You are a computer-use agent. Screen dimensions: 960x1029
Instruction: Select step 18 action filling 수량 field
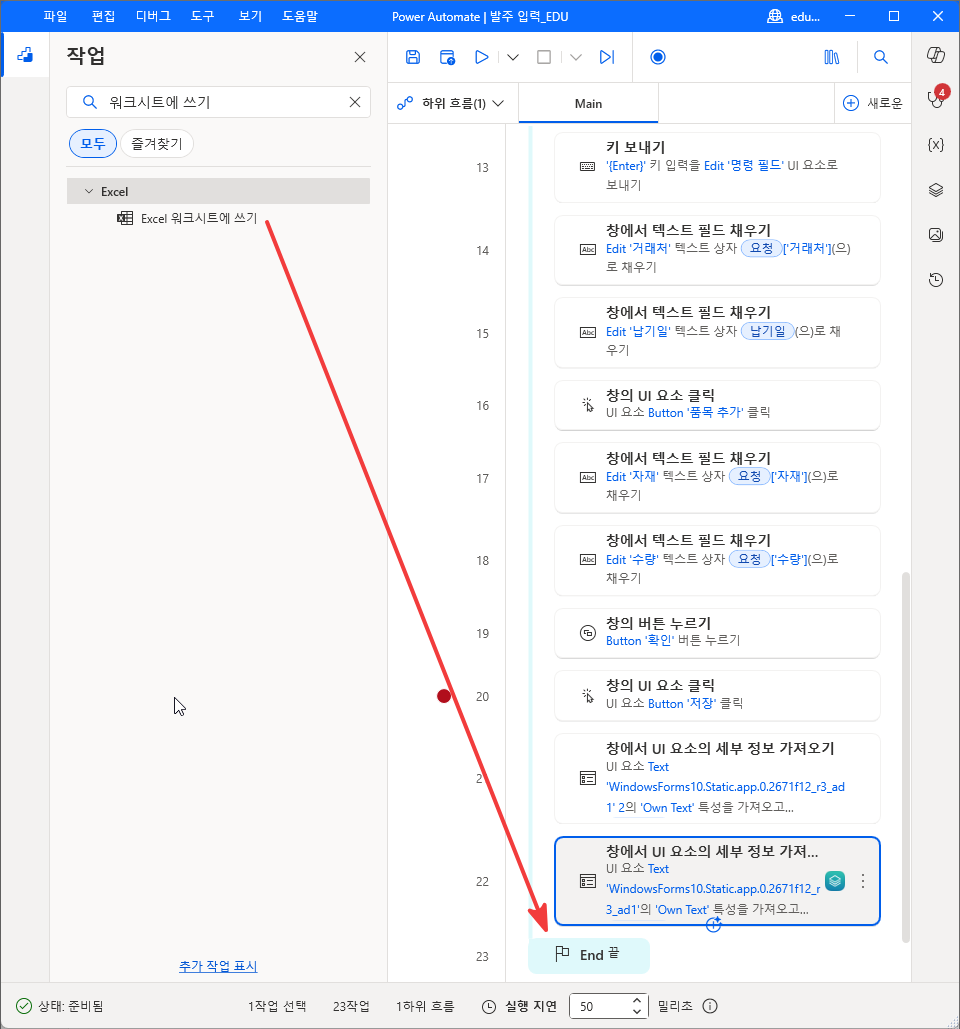[717, 560]
